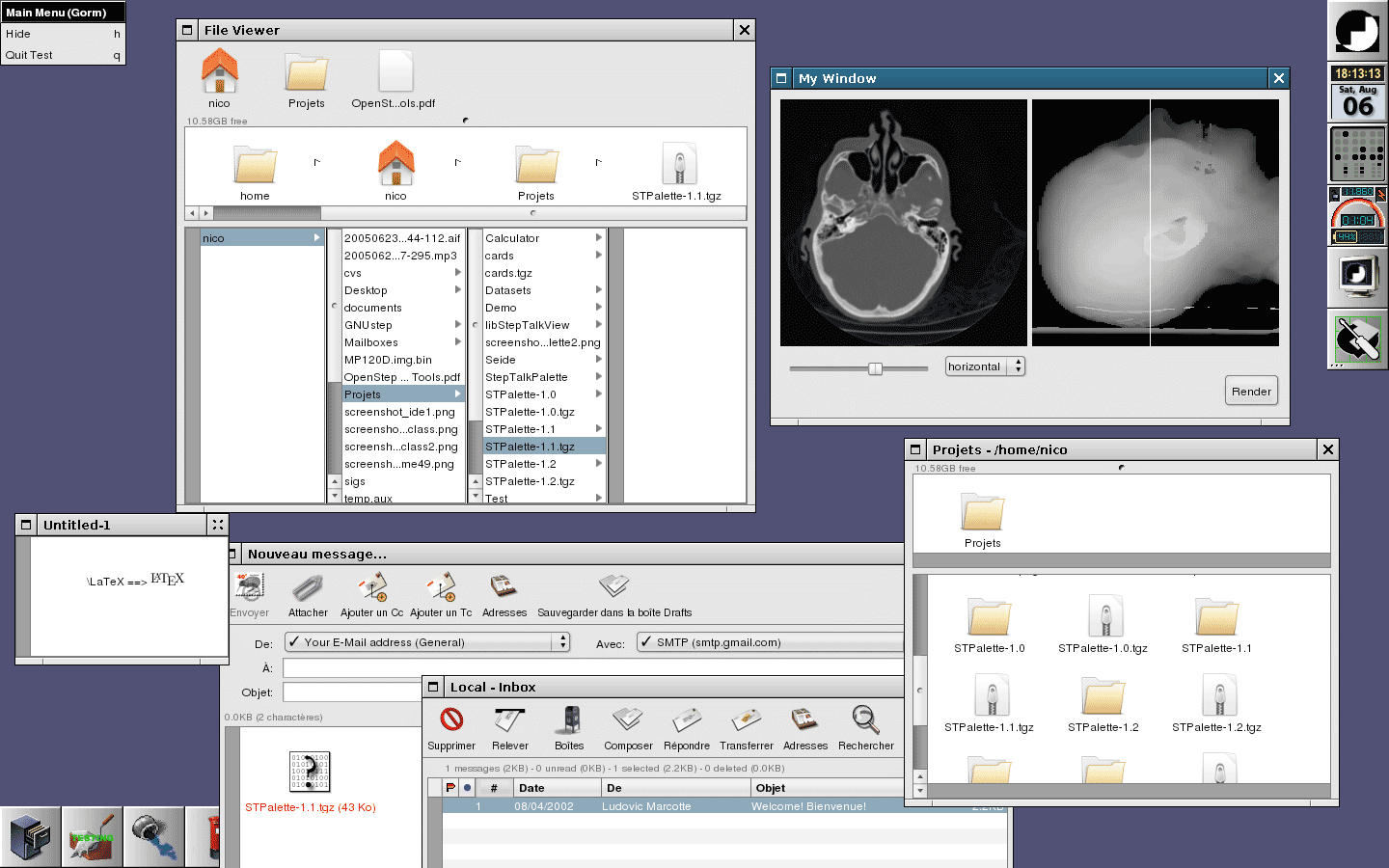The image size is (1389, 868).
Task: Click Ajouter un Cc icon
Action: click(371, 587)
